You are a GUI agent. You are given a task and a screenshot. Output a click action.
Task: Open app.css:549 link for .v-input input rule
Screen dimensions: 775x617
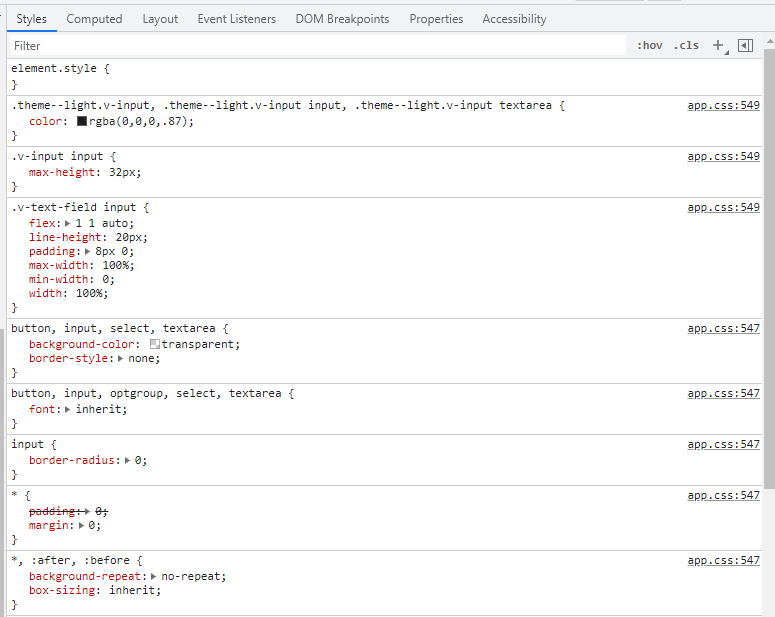tap(723, 156)
